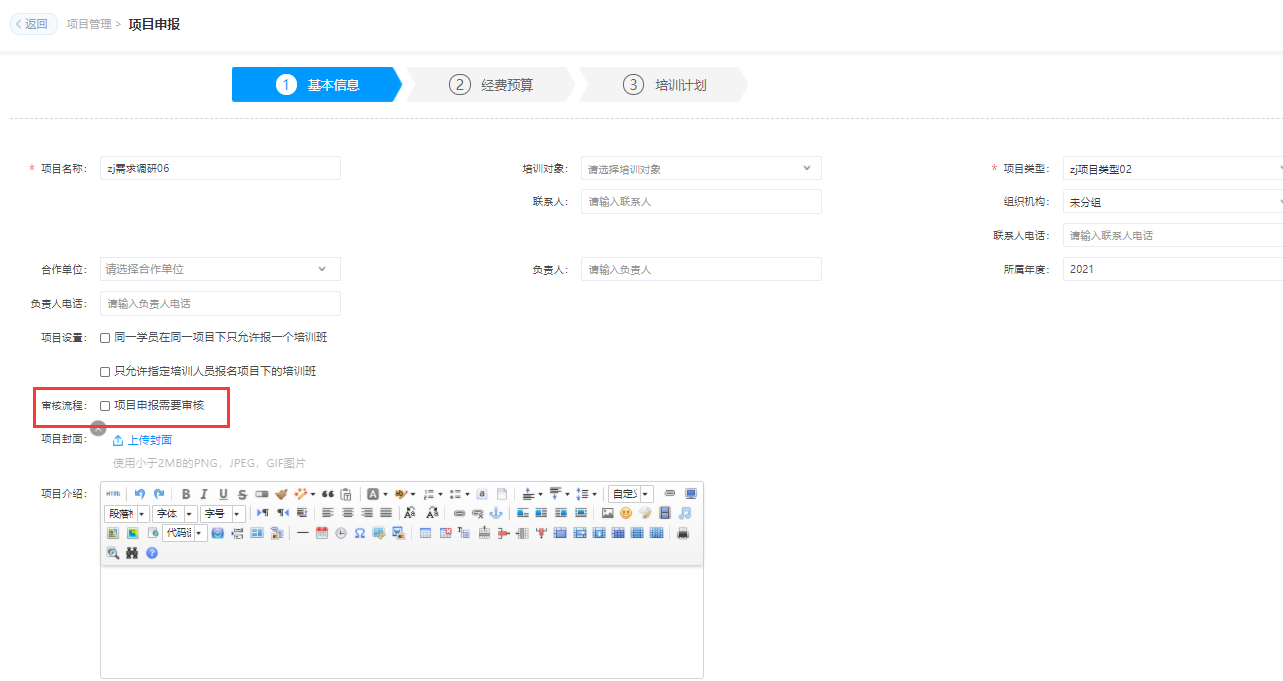Click the print icon in editor
The width and height of the screenshot is (1283, 681).
coord(683,533)
